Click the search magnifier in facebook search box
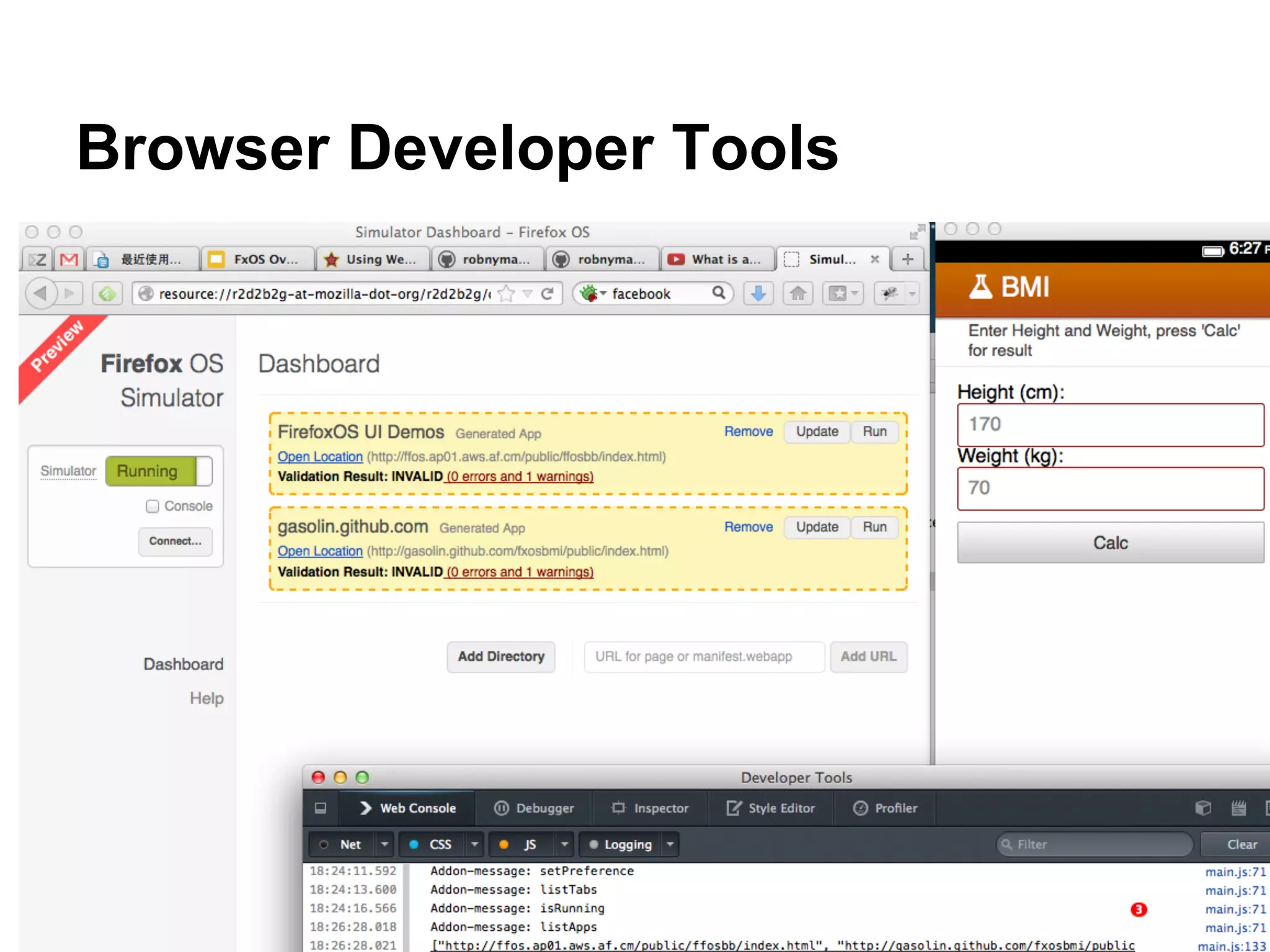 pyautogui.click(x=719, y=293)
